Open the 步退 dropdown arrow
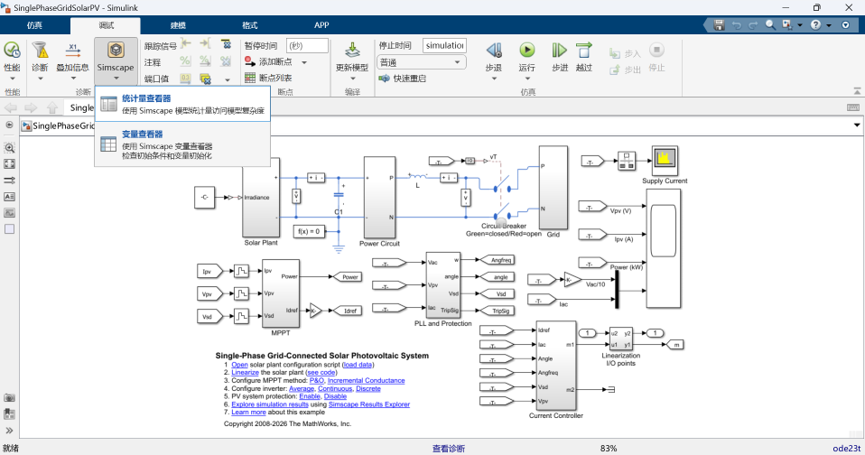The width and height of the screenshot is (865, 455). (494, 79)
